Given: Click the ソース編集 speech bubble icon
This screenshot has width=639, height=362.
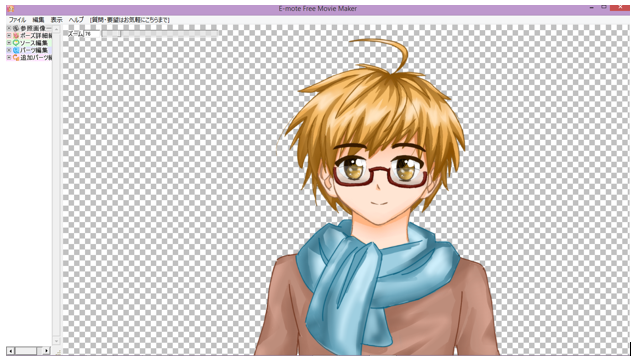Looking at the screenshot, I should (x=16, y=43).
